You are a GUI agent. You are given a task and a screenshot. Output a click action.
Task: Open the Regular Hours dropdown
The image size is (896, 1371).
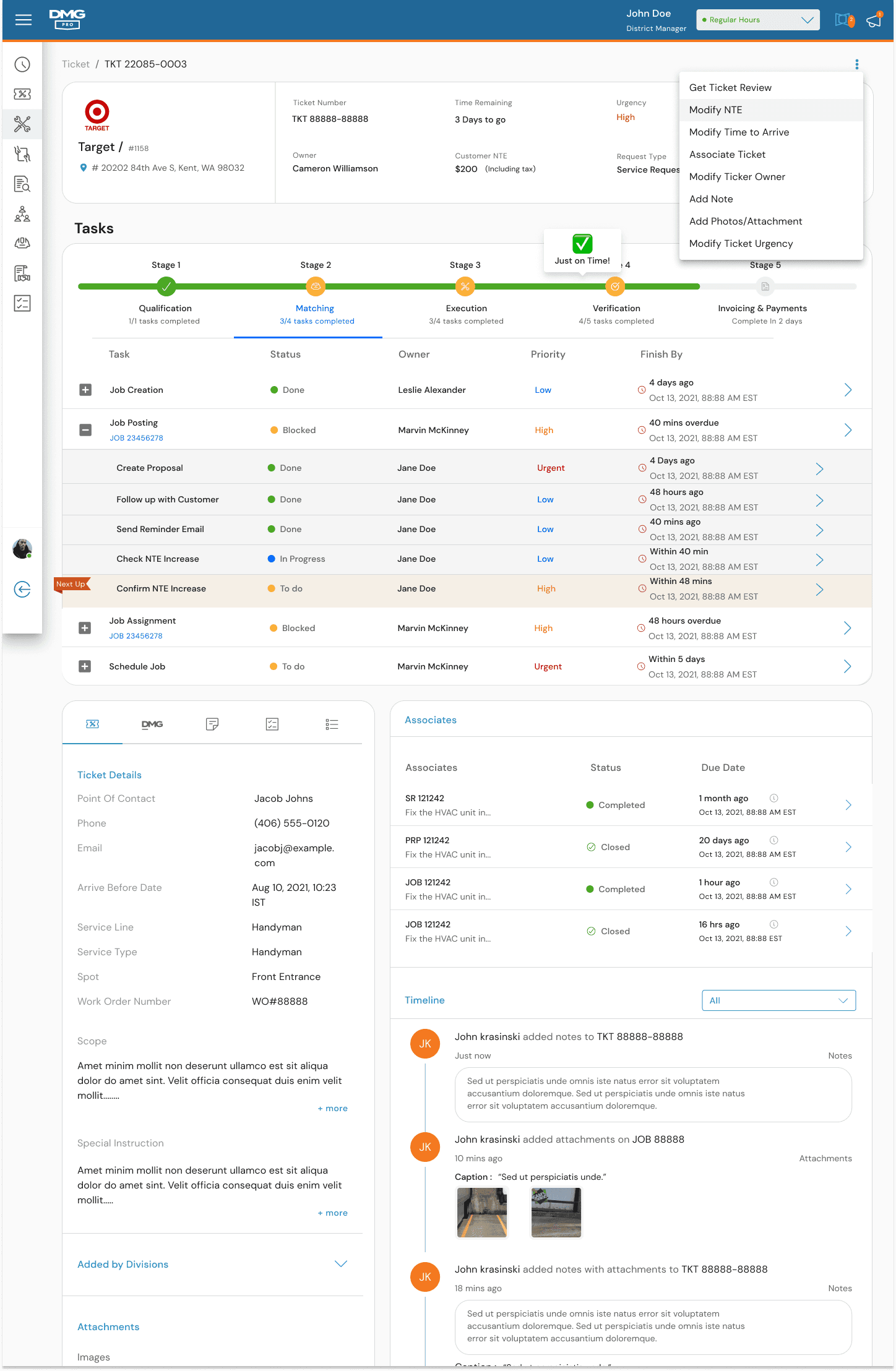[758, 20]
